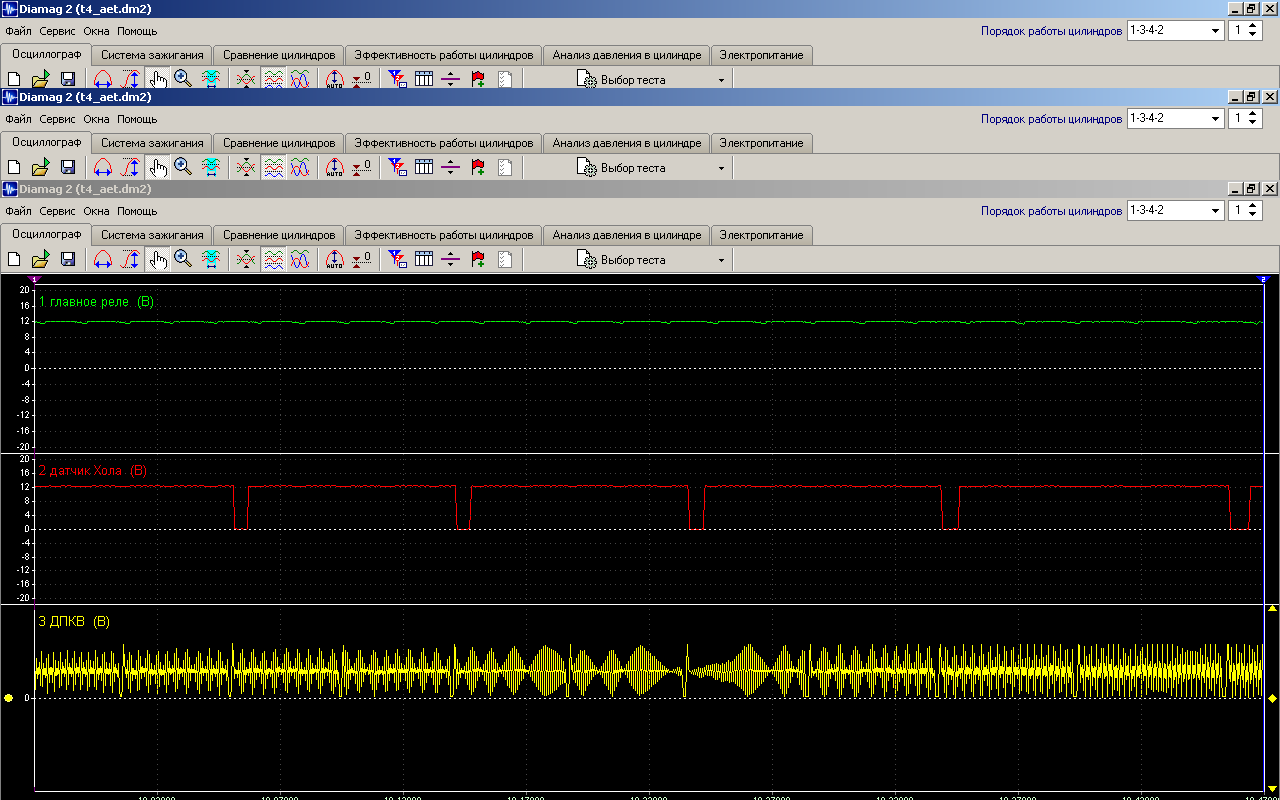This screenshot has width=1280, height=800.
Task: Click the filter funnel icon in the bottom toolbar
Action: [x=397, y=260]
